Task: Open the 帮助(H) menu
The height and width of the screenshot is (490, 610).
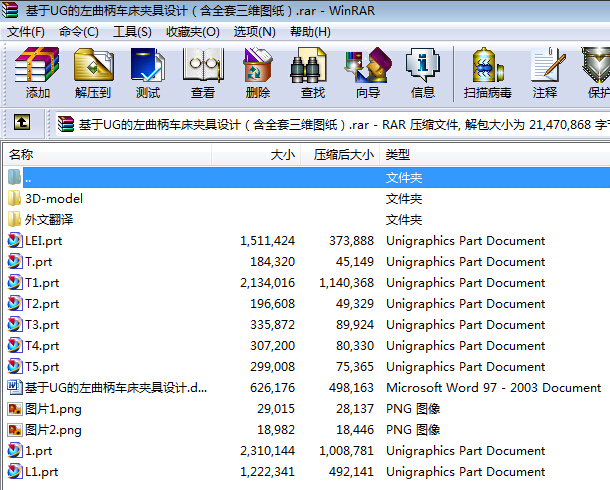Action: point(310,32)
